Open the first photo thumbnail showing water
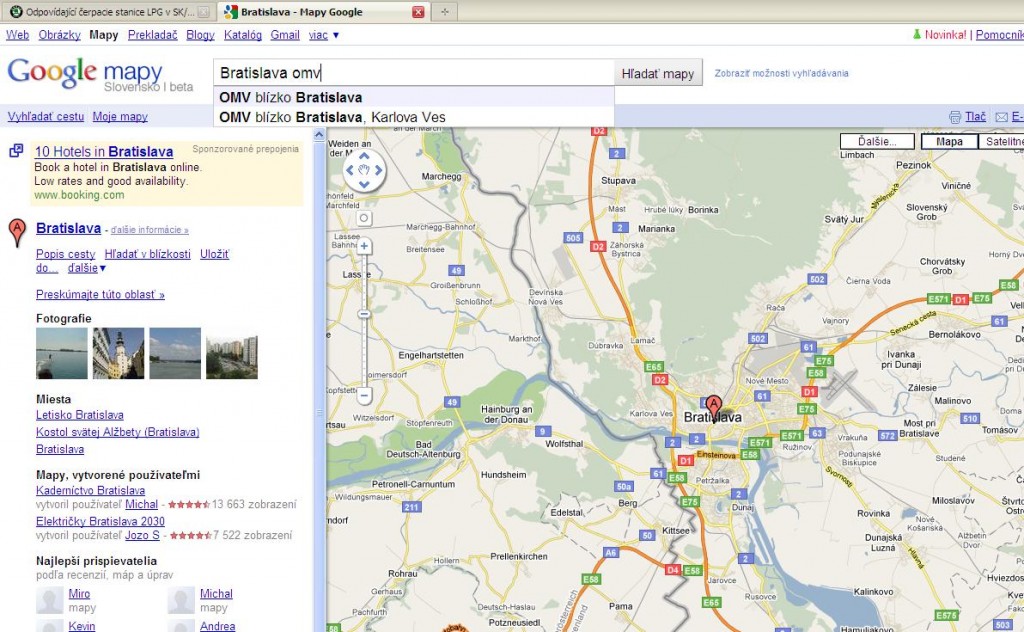1024x632 pixels. (x=61, y=353)
